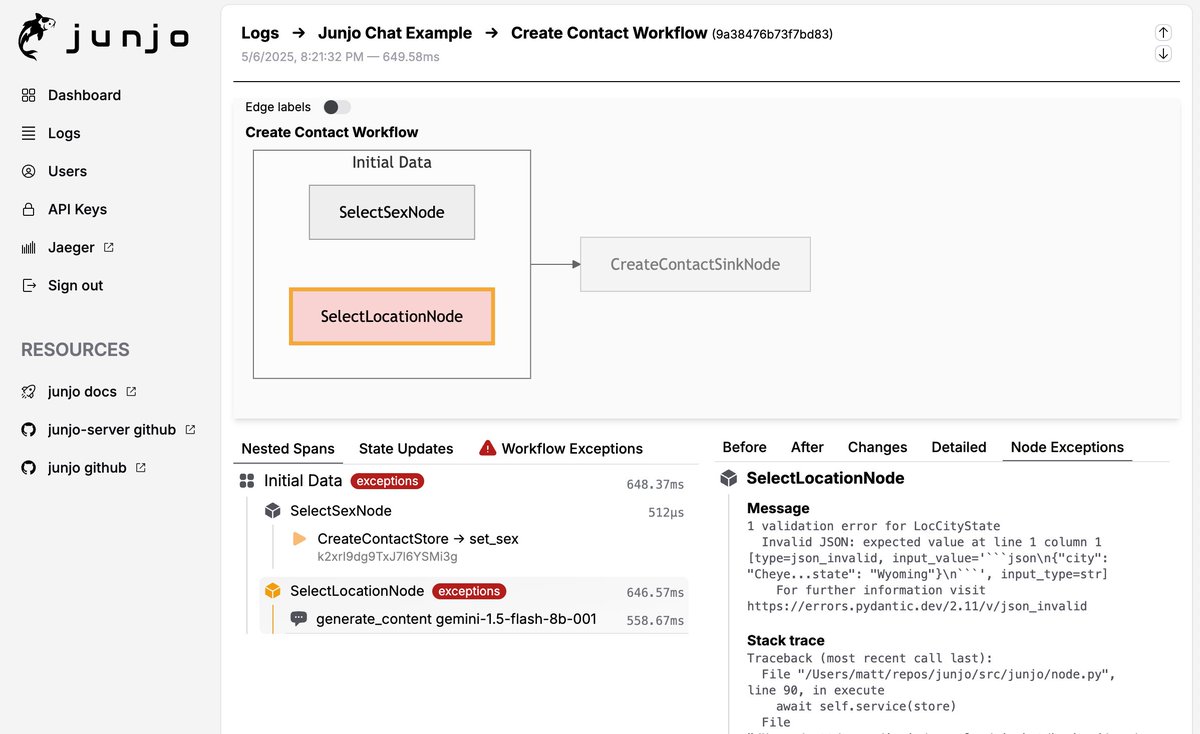
Task: Go to previous span with up arrow
Action: [x=1163, y=32]
